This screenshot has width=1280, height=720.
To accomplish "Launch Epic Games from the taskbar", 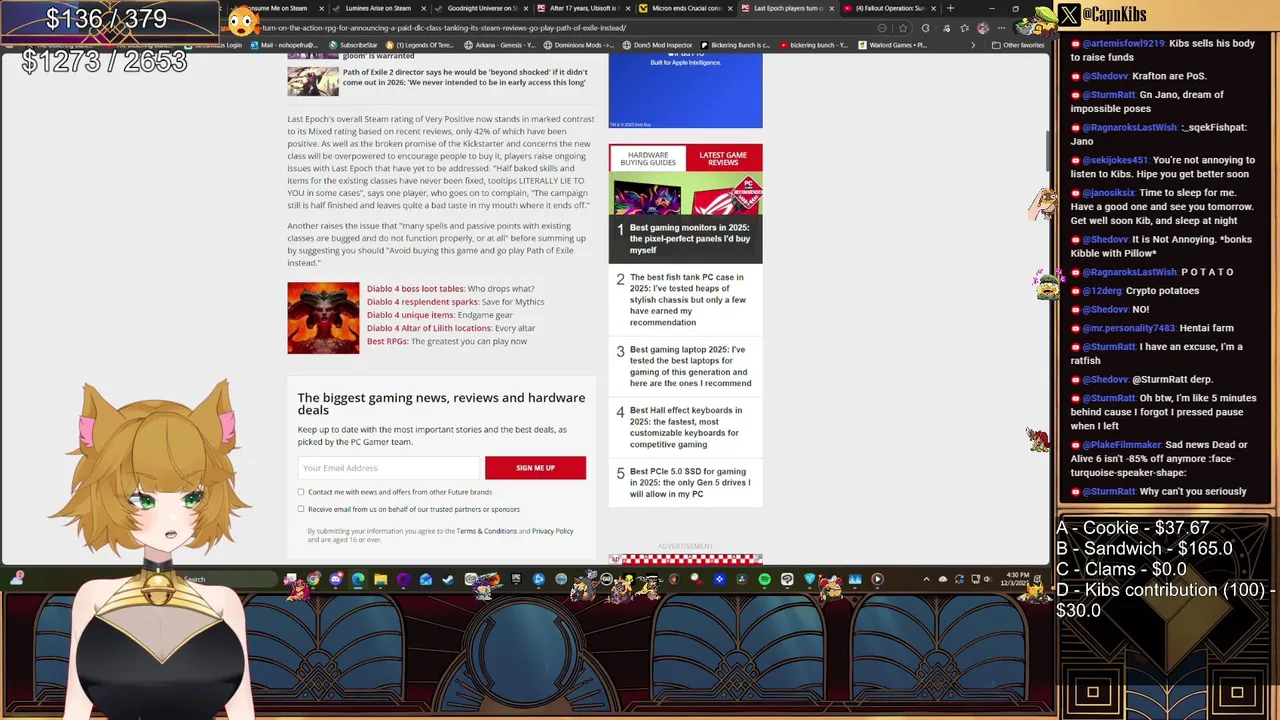I will click(x=516, y=579).
